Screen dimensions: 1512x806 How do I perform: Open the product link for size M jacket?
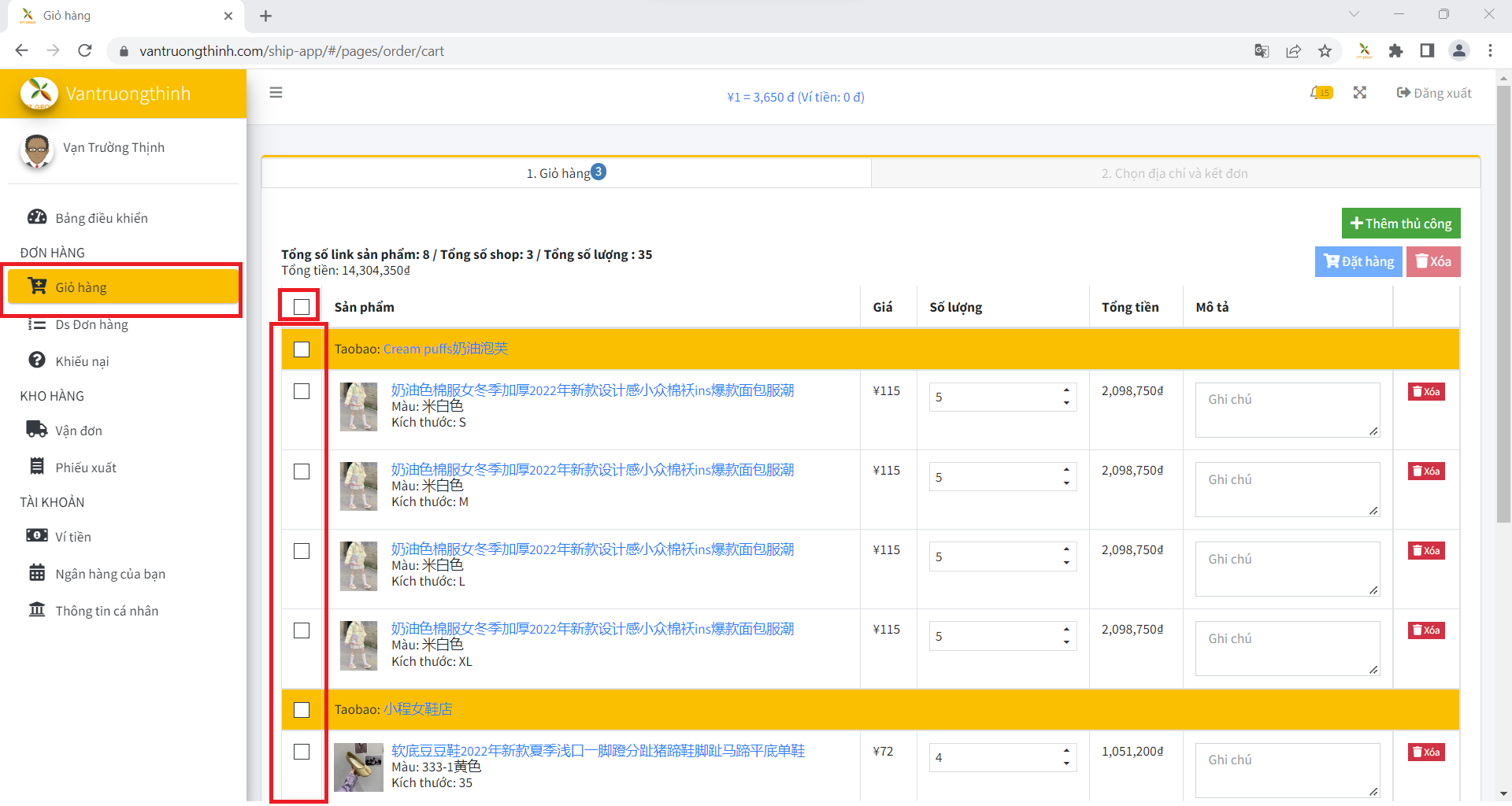tap(592, 470)
